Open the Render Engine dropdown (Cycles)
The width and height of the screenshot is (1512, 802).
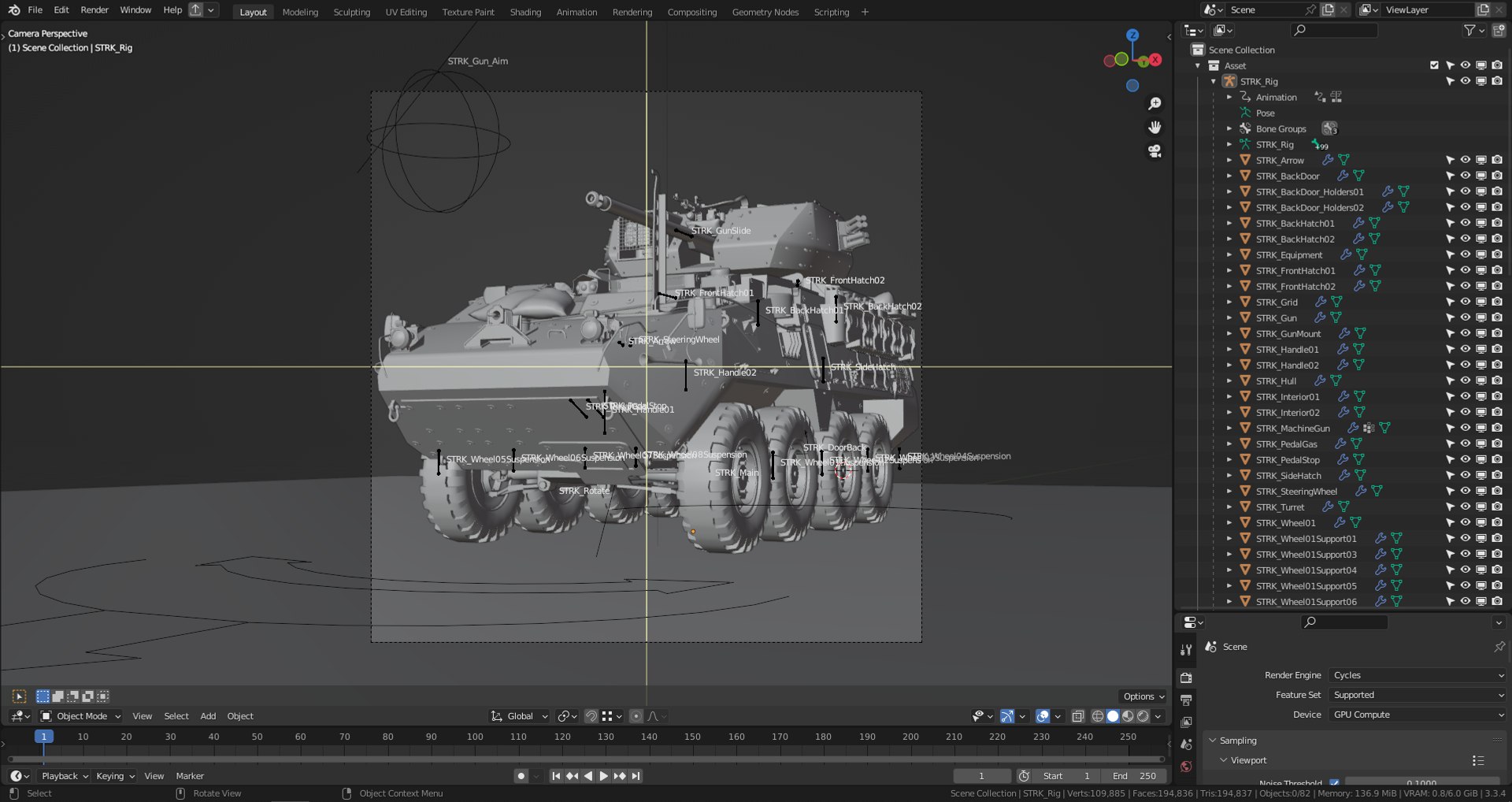click(x=1417, y=675)
